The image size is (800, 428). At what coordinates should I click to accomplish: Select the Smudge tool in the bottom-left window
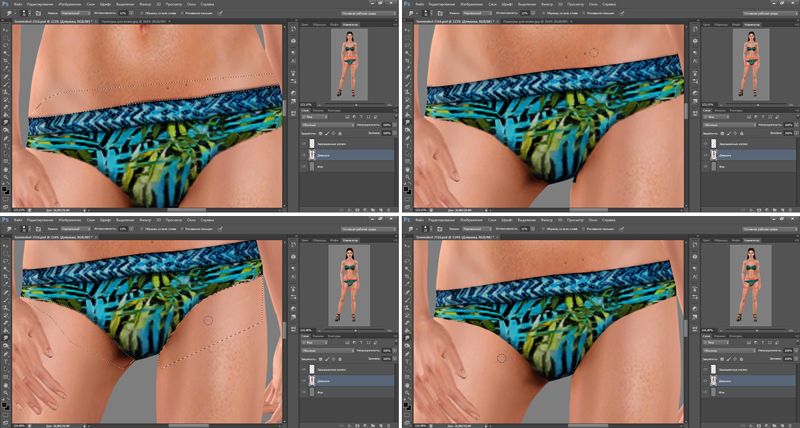6,340
